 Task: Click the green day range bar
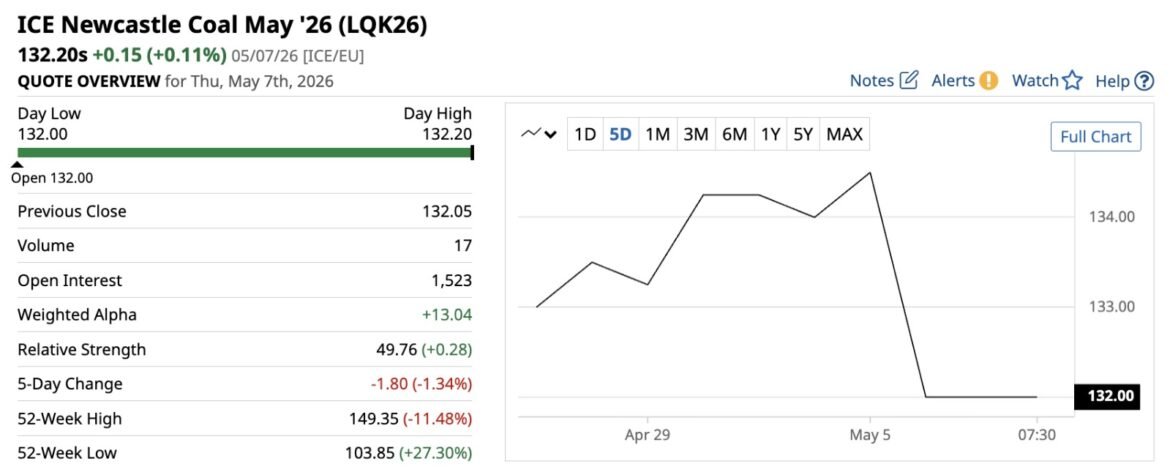tap(245, 152)
